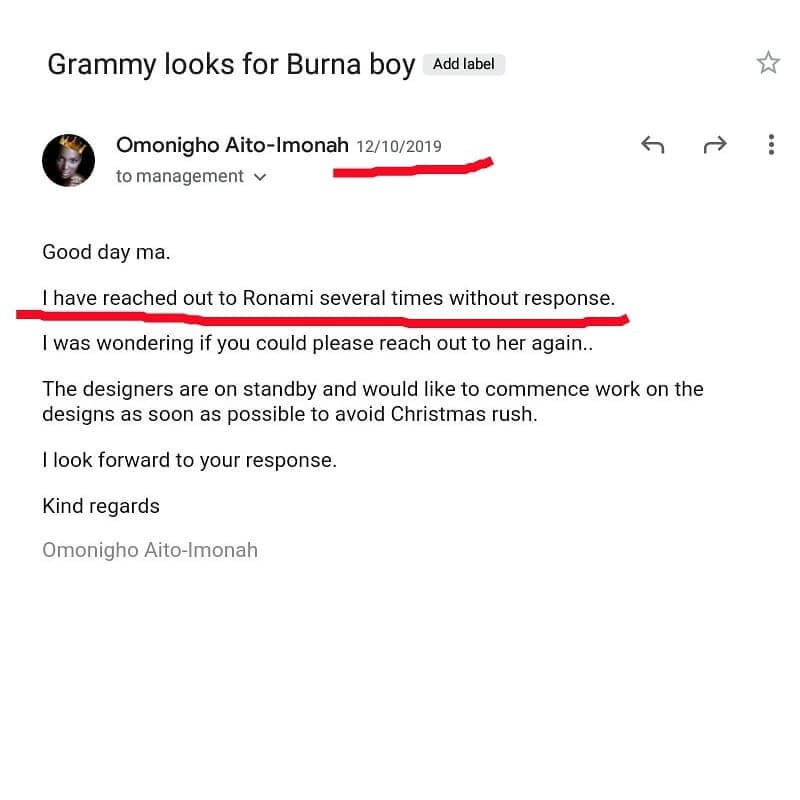
Task: Expand recipient details with the chevron arrow
Action: (260, 177)
